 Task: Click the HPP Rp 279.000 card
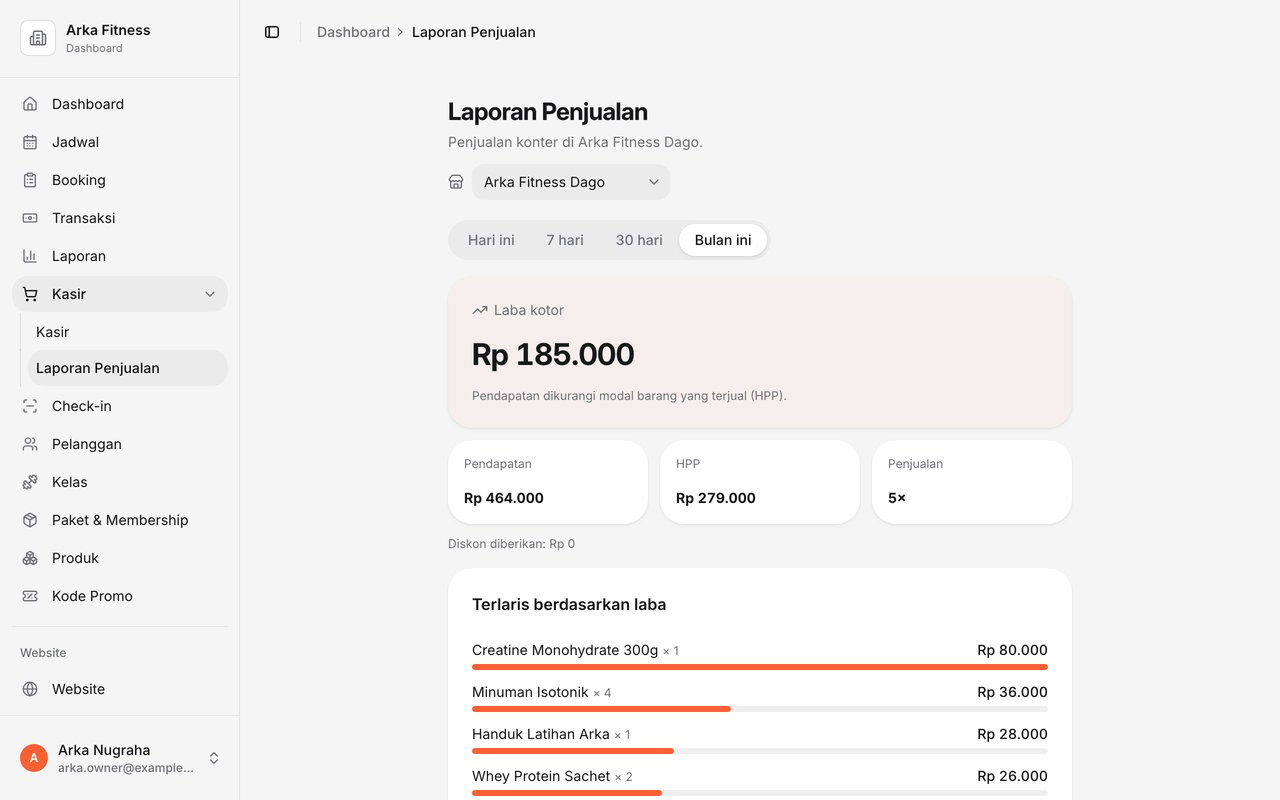click(760, 482)
